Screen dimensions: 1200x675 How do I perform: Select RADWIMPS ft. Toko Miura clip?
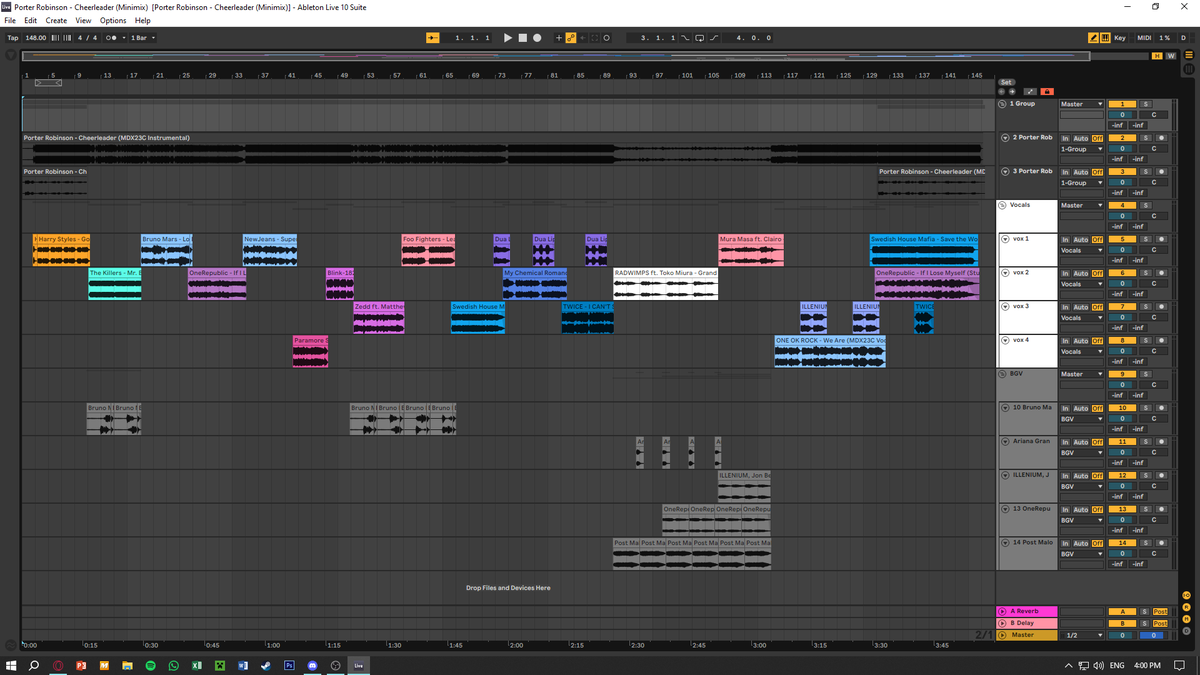665,284
